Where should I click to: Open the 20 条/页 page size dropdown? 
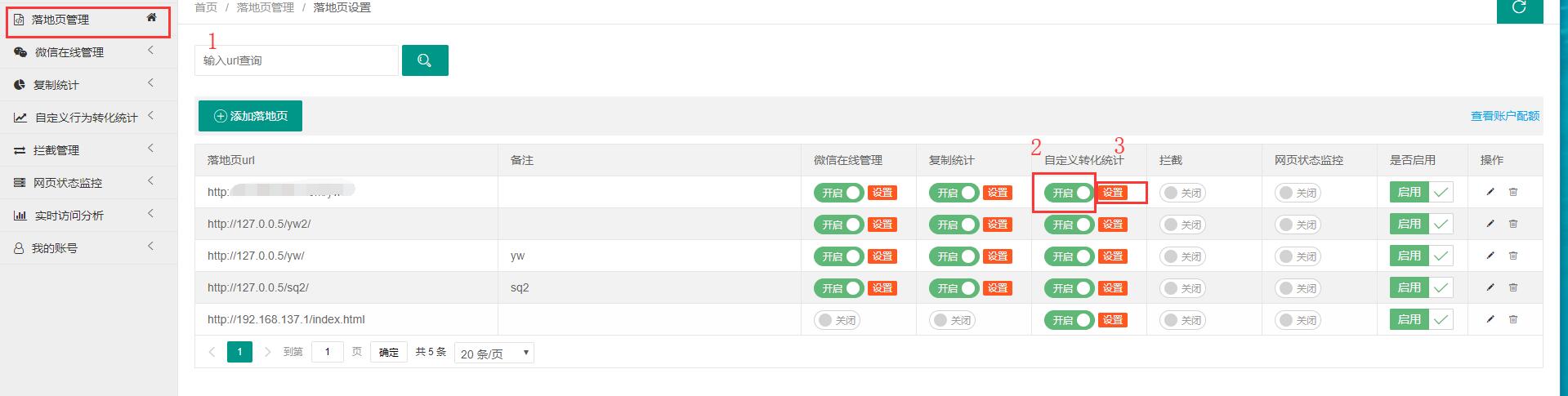(494, 354)
